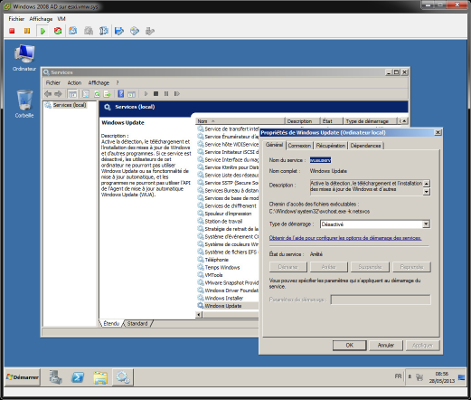Click the stop service square icon in Services toolbar
The image size is (471, 400).
coord(156,94)
